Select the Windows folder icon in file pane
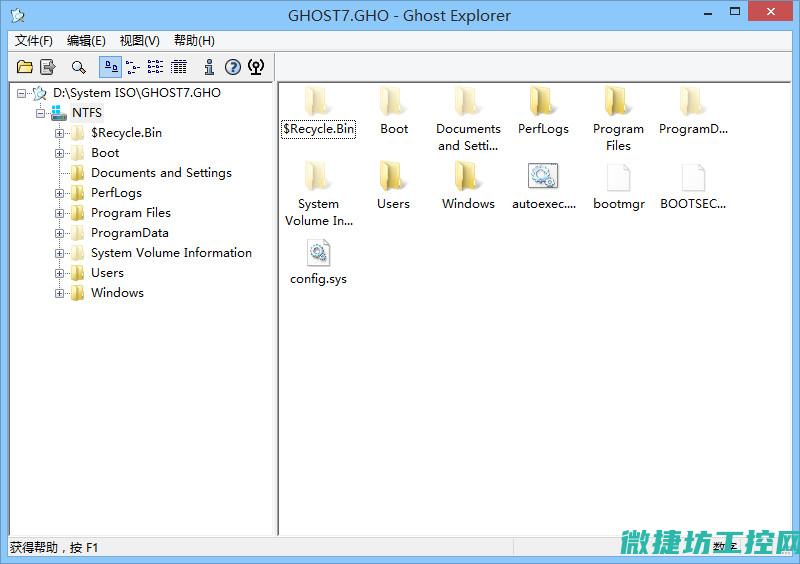This screenshot has height=564, width=800. click(468, 176)
